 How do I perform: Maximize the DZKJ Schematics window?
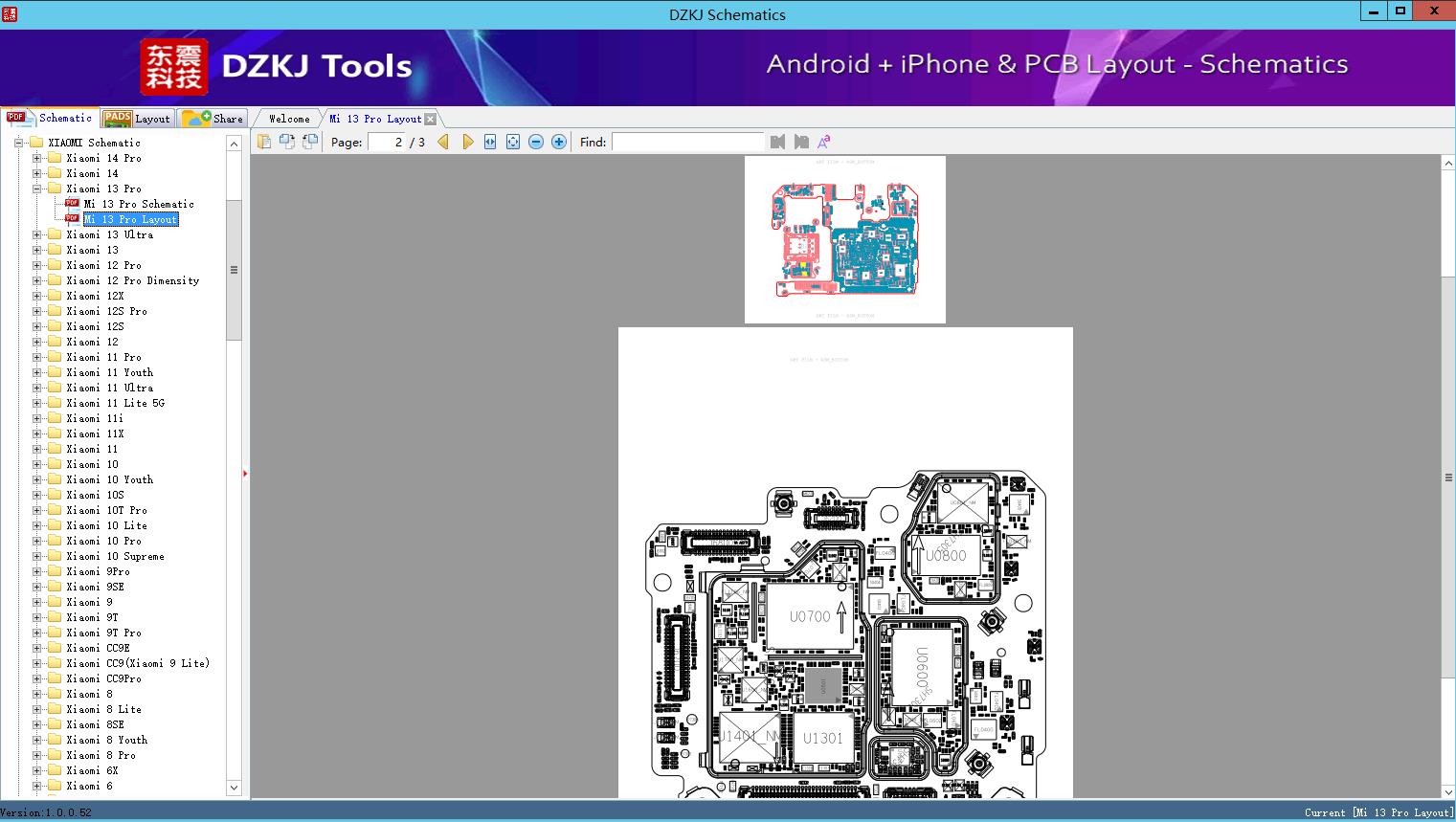pos(1400,11)
